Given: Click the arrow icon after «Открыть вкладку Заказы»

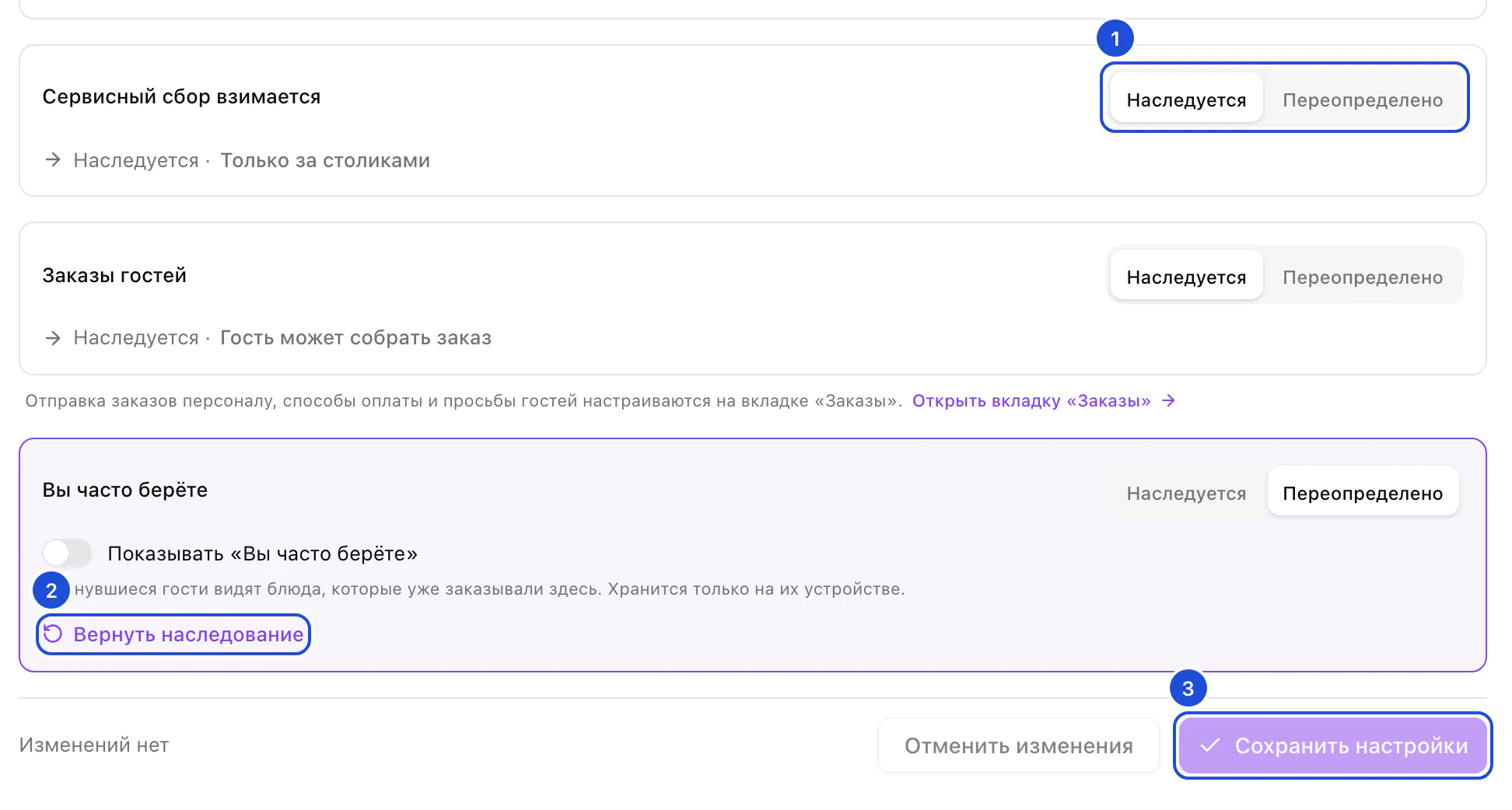Looking at the screenshot, I should (x=1167, y=400).
